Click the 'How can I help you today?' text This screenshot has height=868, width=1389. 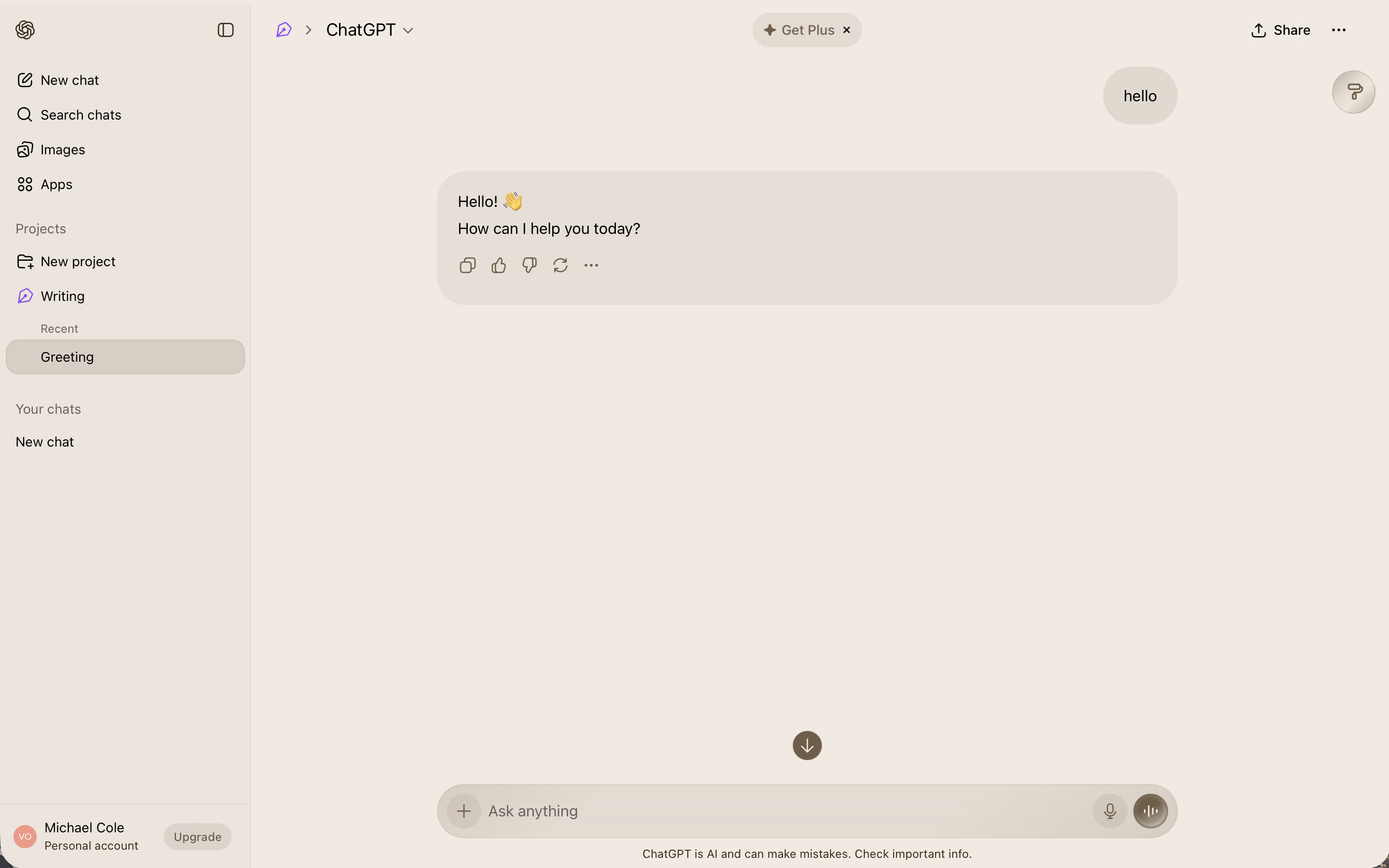click(x=549, y=229)
